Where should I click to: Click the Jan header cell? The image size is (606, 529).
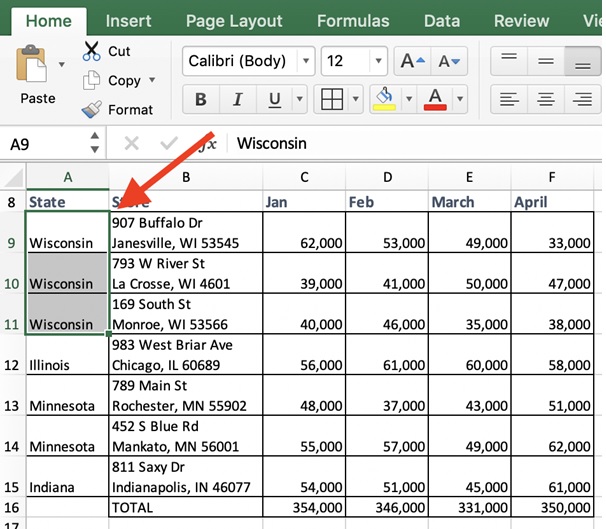(x=304, y=201)
